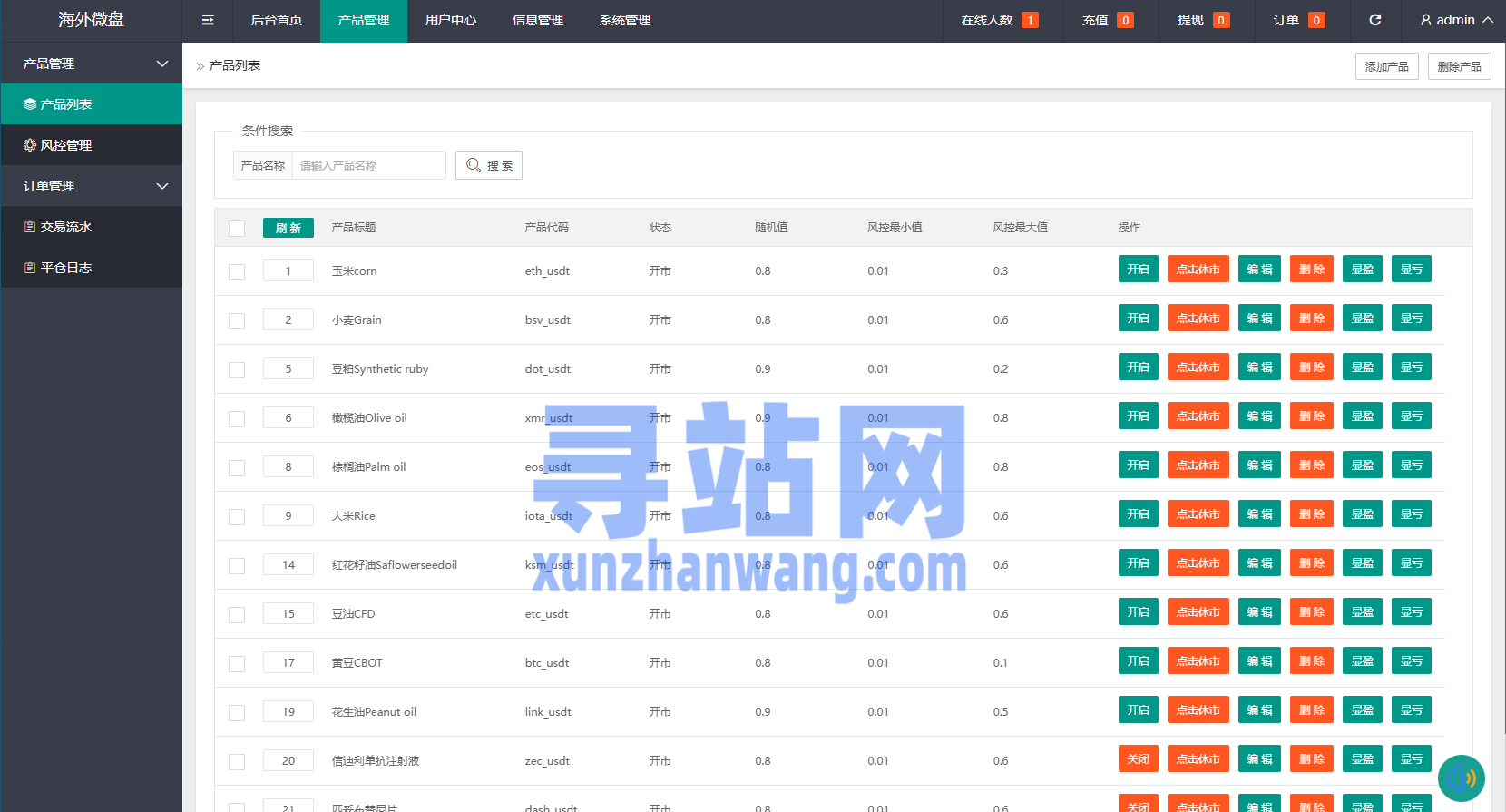The width and height of the screenshot is (1506, 812).
Task: Collapse the 订单管理 sidebar group
Action: 91,186
